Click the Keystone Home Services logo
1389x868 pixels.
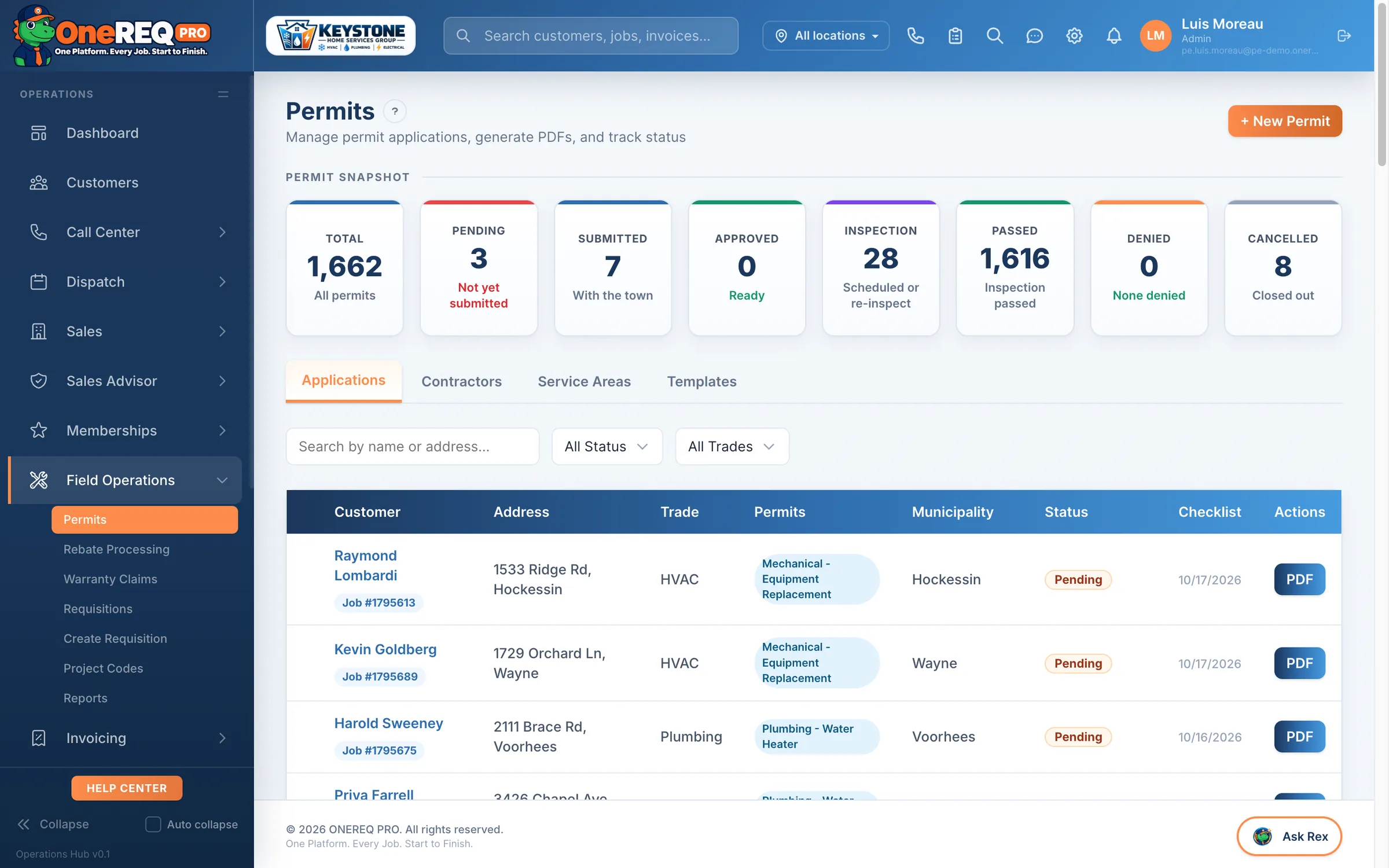[x=340, y=36]
